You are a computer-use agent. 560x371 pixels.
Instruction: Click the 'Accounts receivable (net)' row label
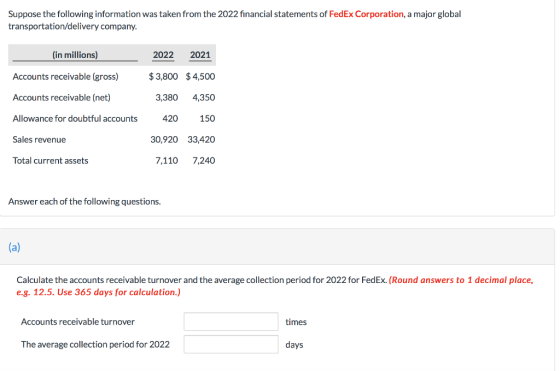coord(61,97)
